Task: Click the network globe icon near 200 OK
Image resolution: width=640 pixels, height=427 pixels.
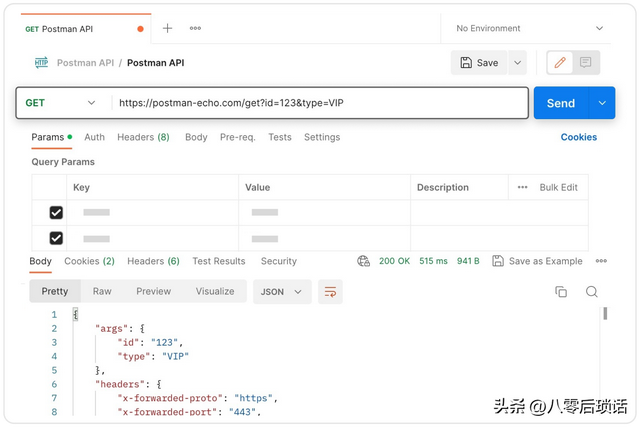Action: (363, 261)
